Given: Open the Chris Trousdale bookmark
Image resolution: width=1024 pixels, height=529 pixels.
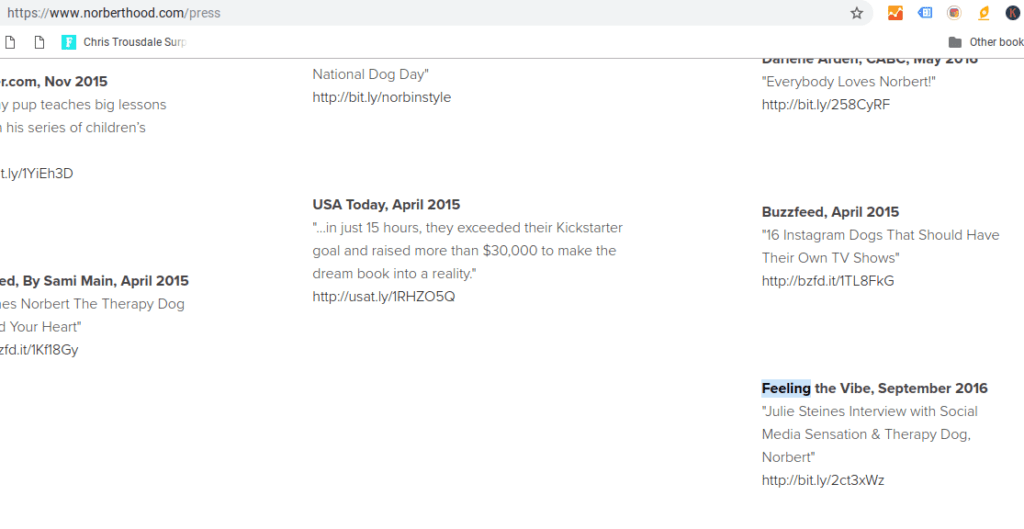Looking at the screenshot, I should point(124,42).
